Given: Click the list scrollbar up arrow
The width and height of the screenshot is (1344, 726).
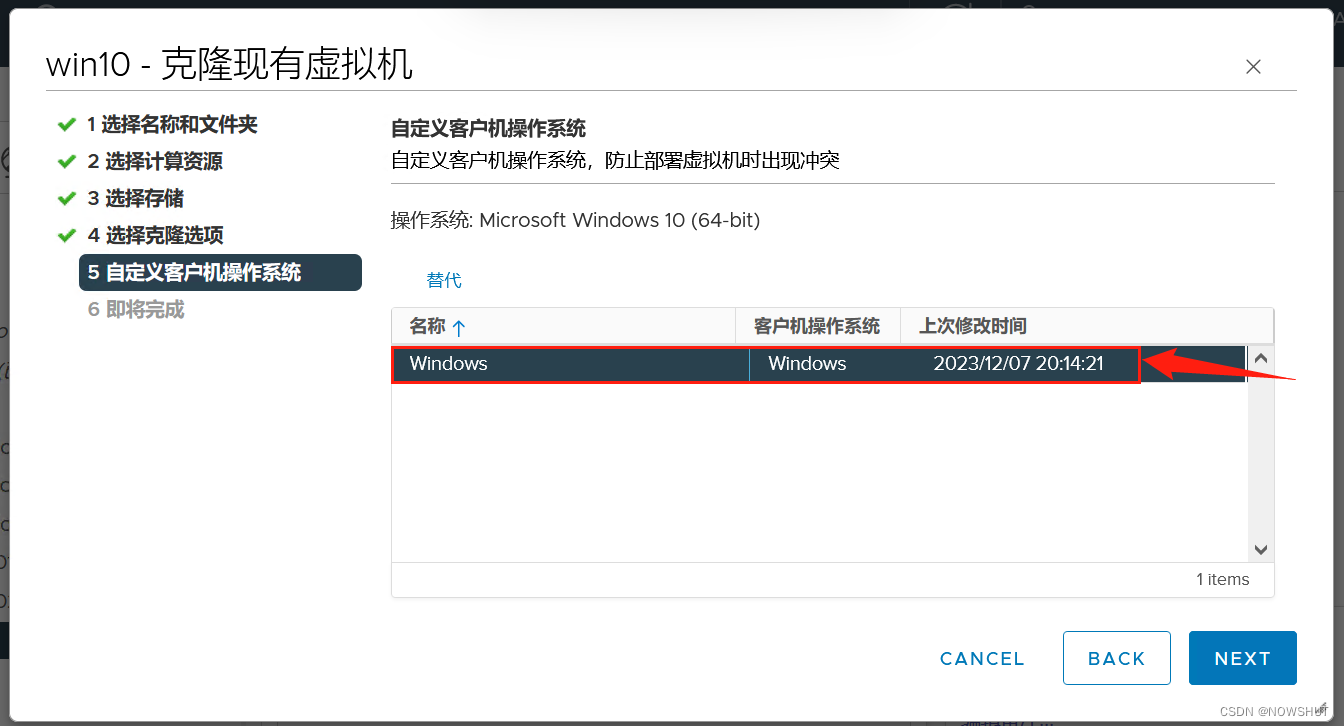Looking at the screenshot, I should tap(1260, 358).
